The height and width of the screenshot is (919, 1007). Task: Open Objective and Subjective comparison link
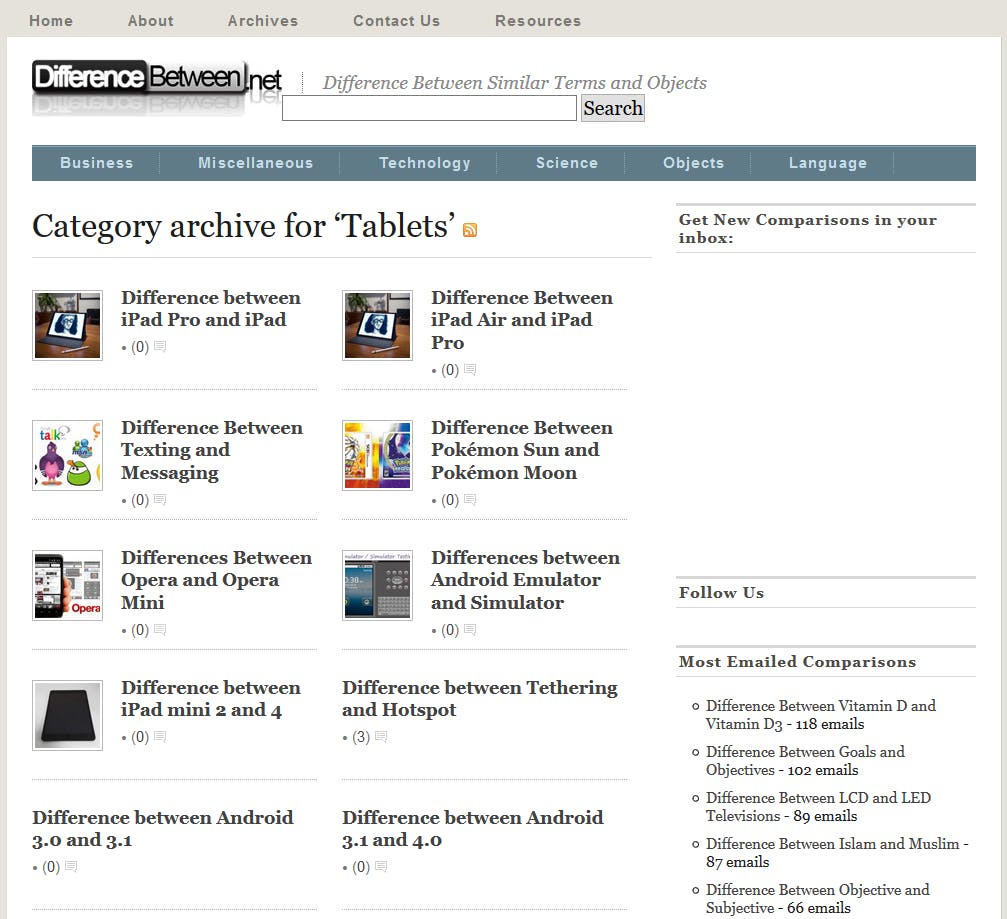point(818,898)
